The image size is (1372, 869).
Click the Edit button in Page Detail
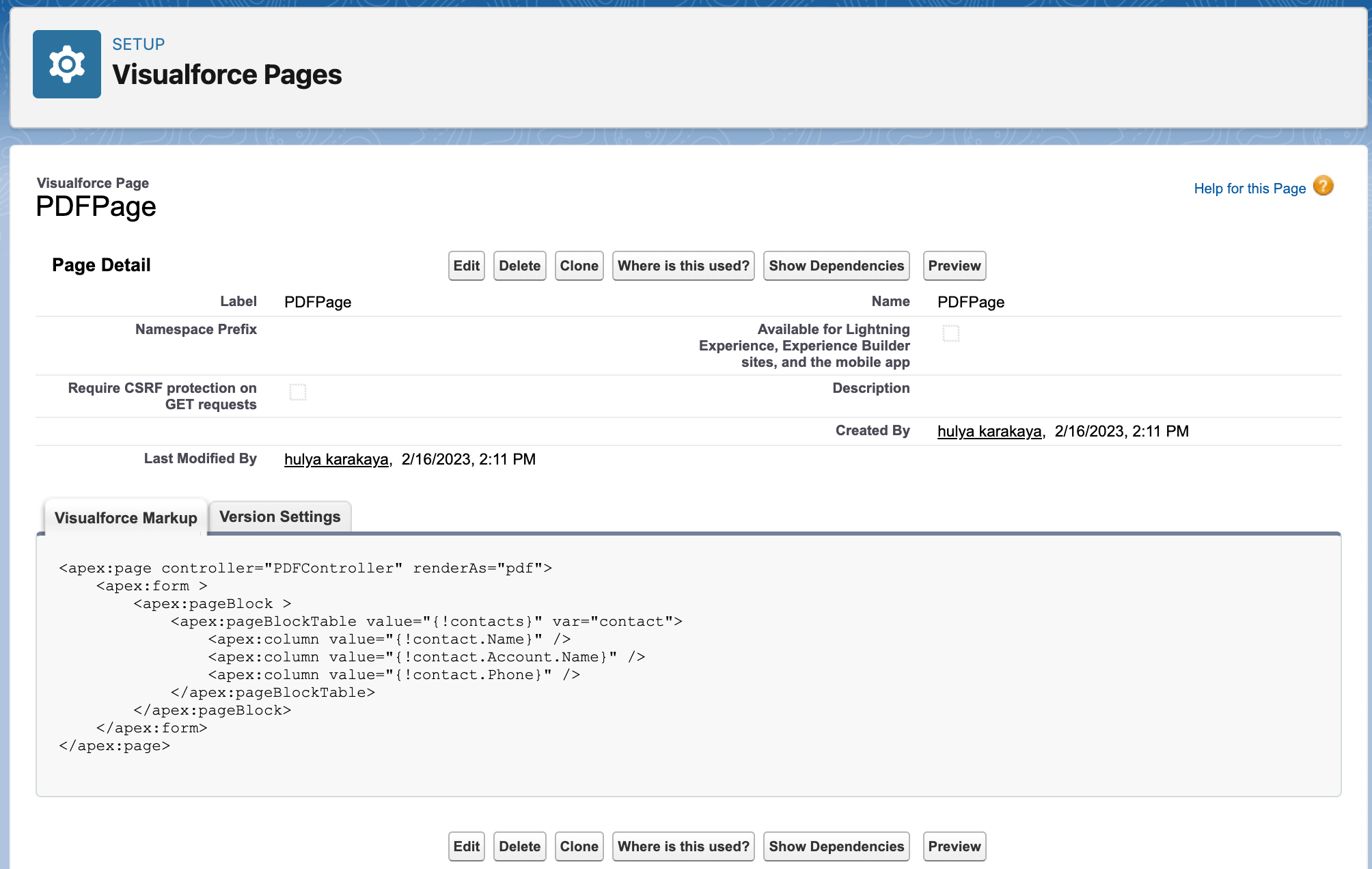(466, 266)
